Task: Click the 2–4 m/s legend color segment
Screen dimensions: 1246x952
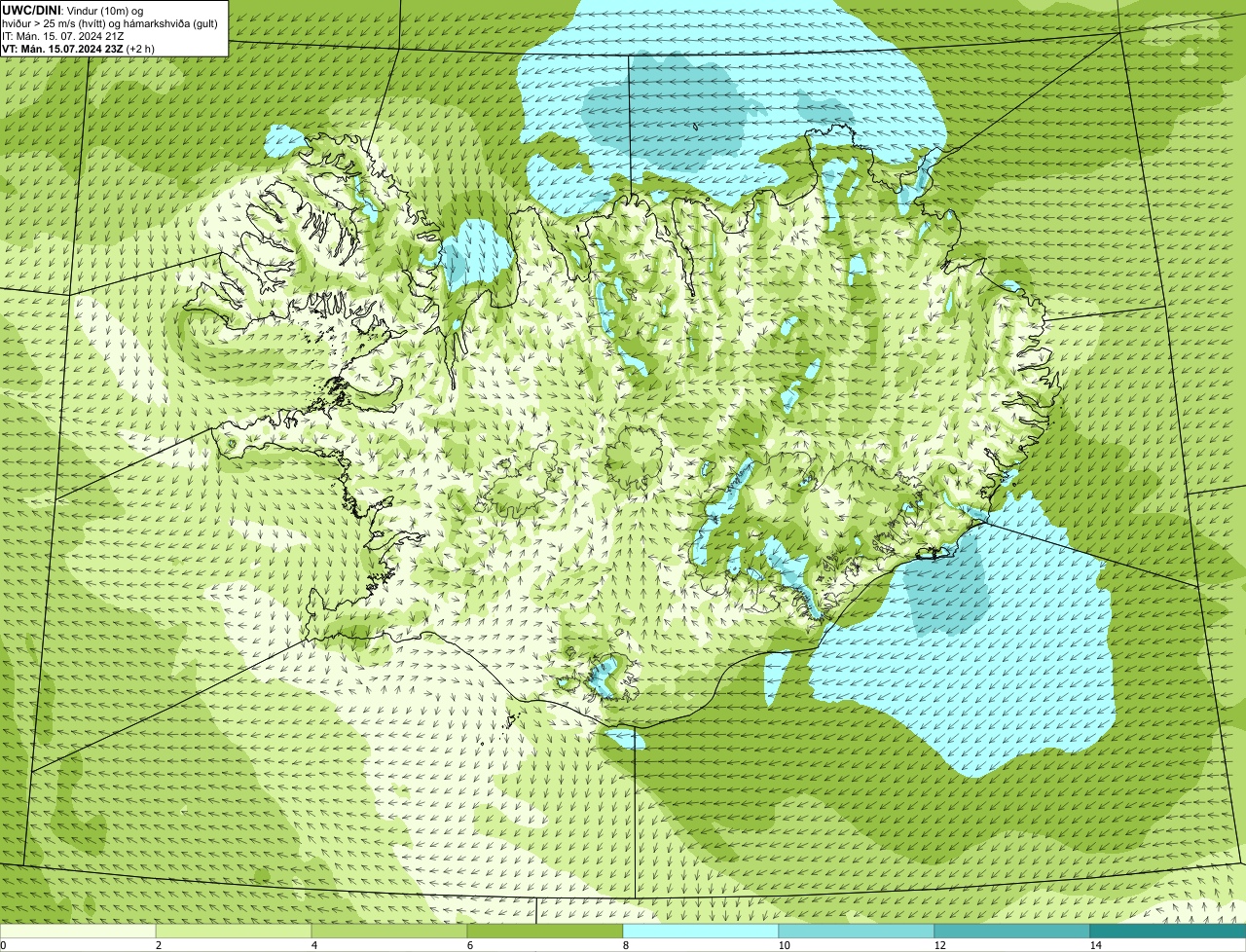Action: tap(234, 931)
